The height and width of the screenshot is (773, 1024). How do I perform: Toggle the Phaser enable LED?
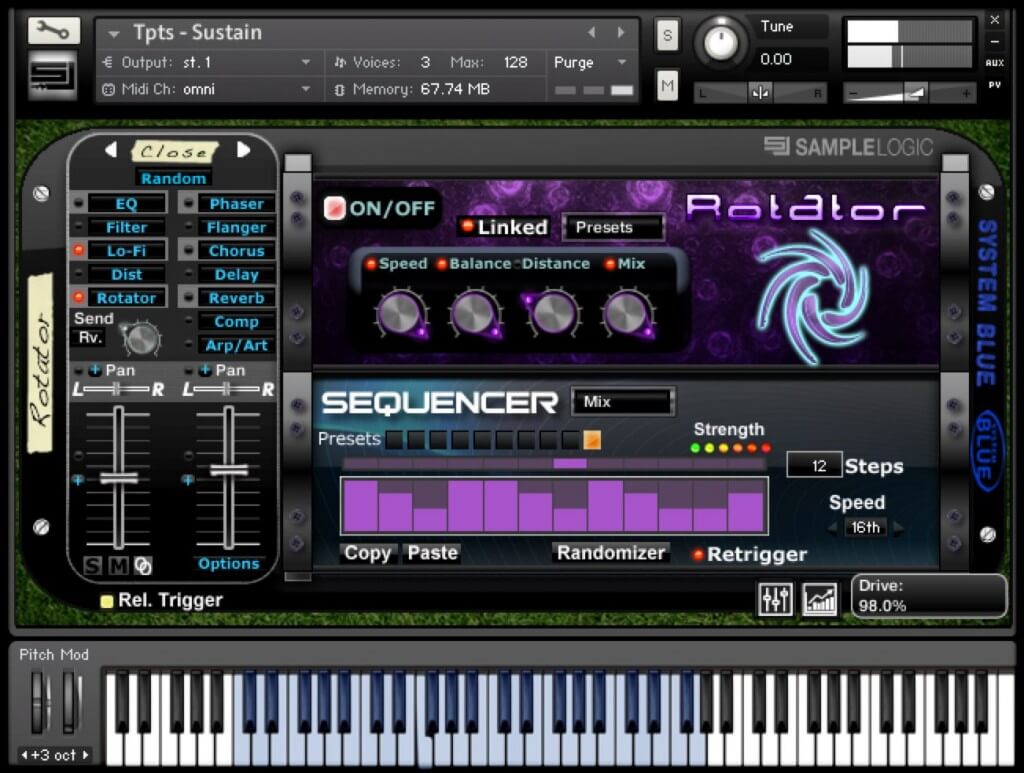coord(188,203)
